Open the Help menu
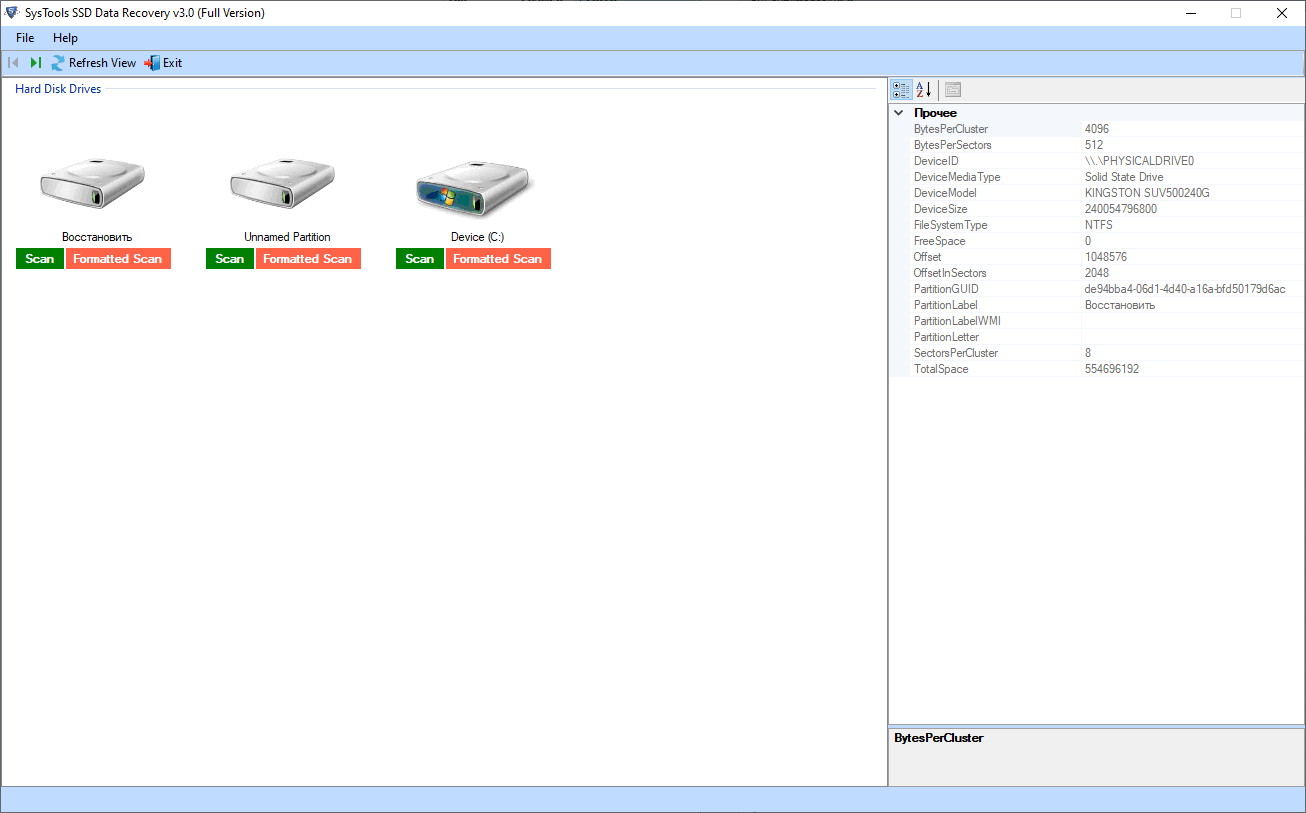The width and height of the screenshot is (1306, 813). coord(65,38)
